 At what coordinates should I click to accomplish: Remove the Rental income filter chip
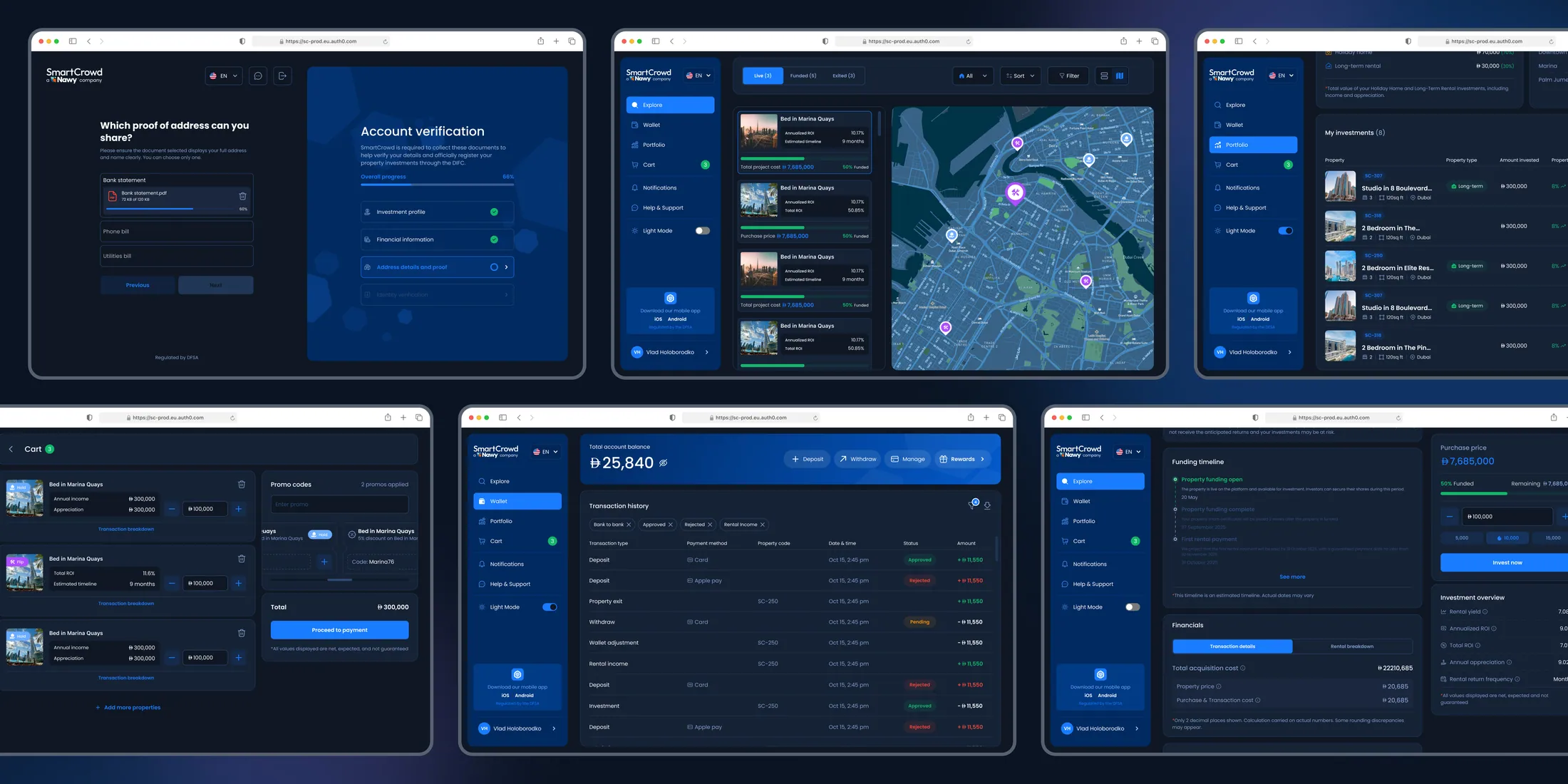tap(763, 525)
